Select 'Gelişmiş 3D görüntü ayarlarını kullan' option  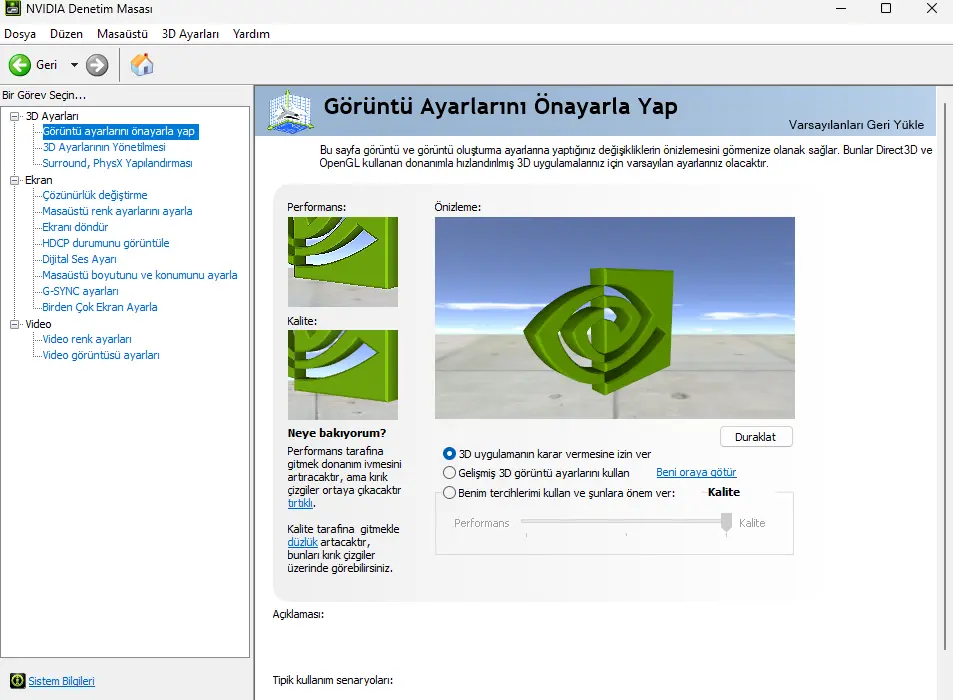click(449, 473)
